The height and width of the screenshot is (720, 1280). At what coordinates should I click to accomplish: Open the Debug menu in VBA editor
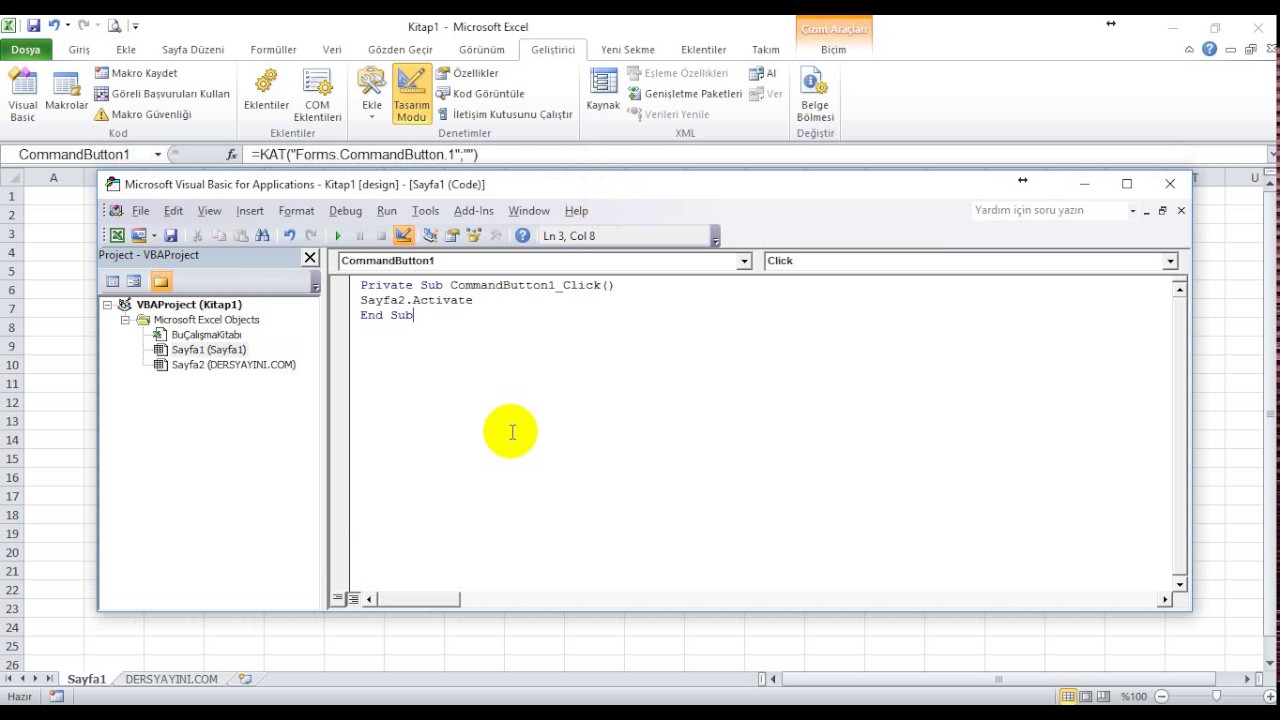click(345, 211)
